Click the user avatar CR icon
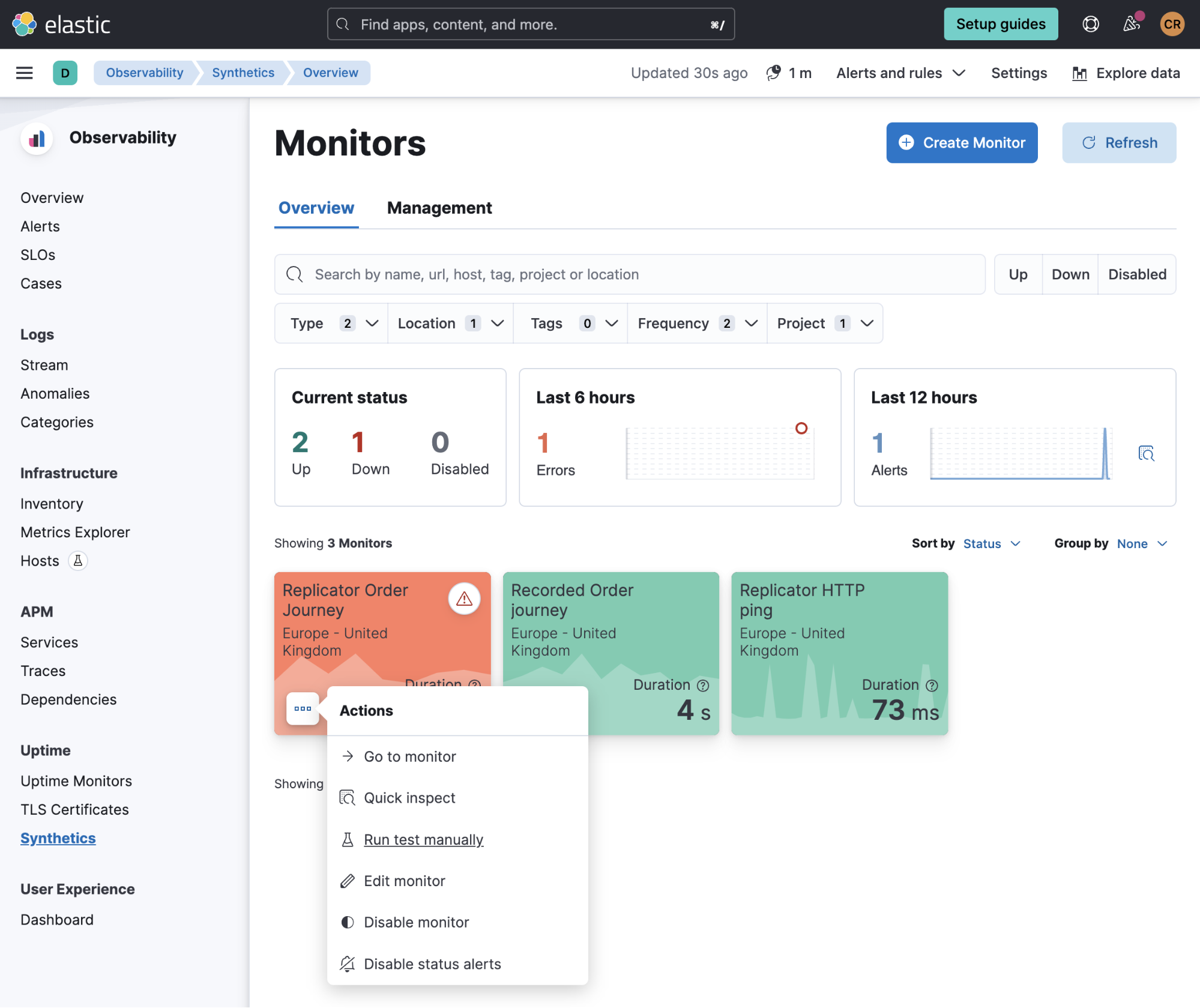 pyautogui.click(x=1172, y=22)
